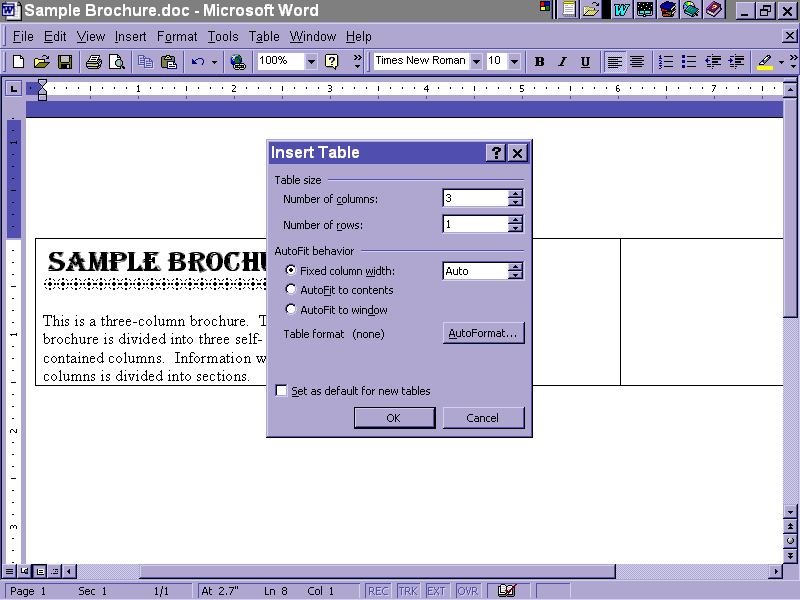Open the Format menu
Image resolution: width=800 pixels, height=600 pixels.
177,37
